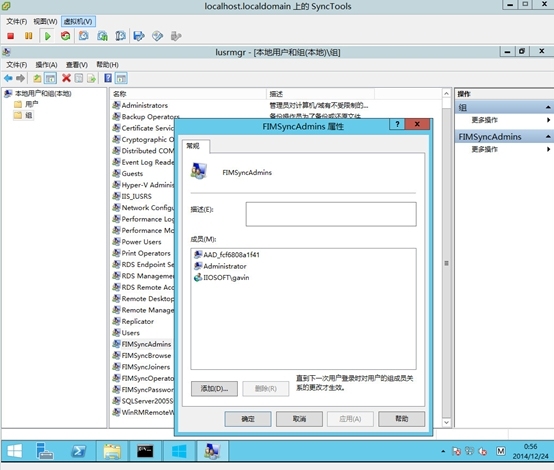
Task: Open lusrmgr 查看(V) menu
Action: click(x=77, y=65)
